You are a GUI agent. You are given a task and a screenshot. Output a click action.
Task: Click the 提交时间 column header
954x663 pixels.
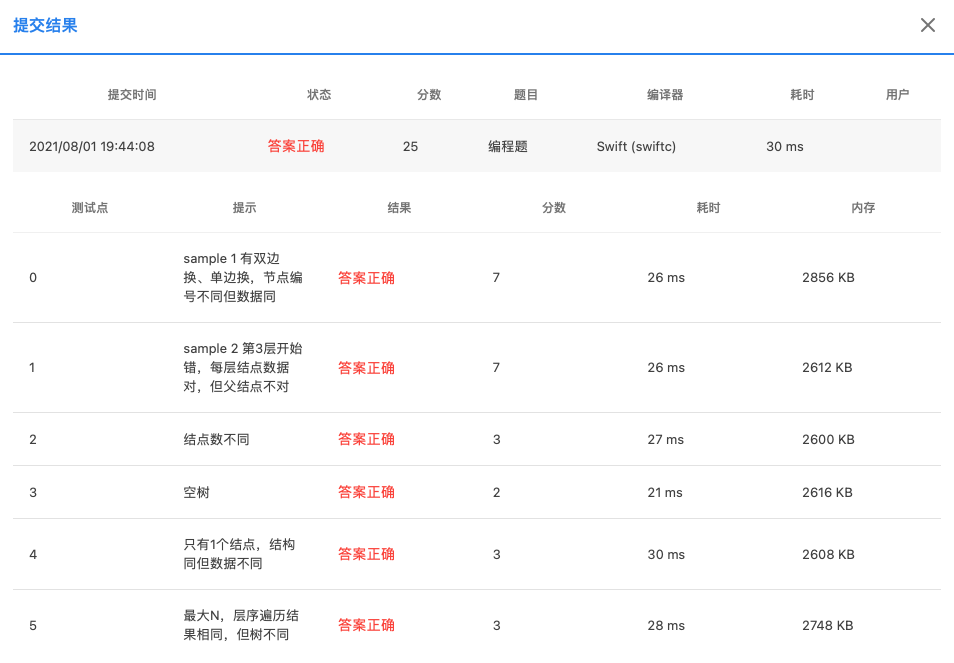132,95
